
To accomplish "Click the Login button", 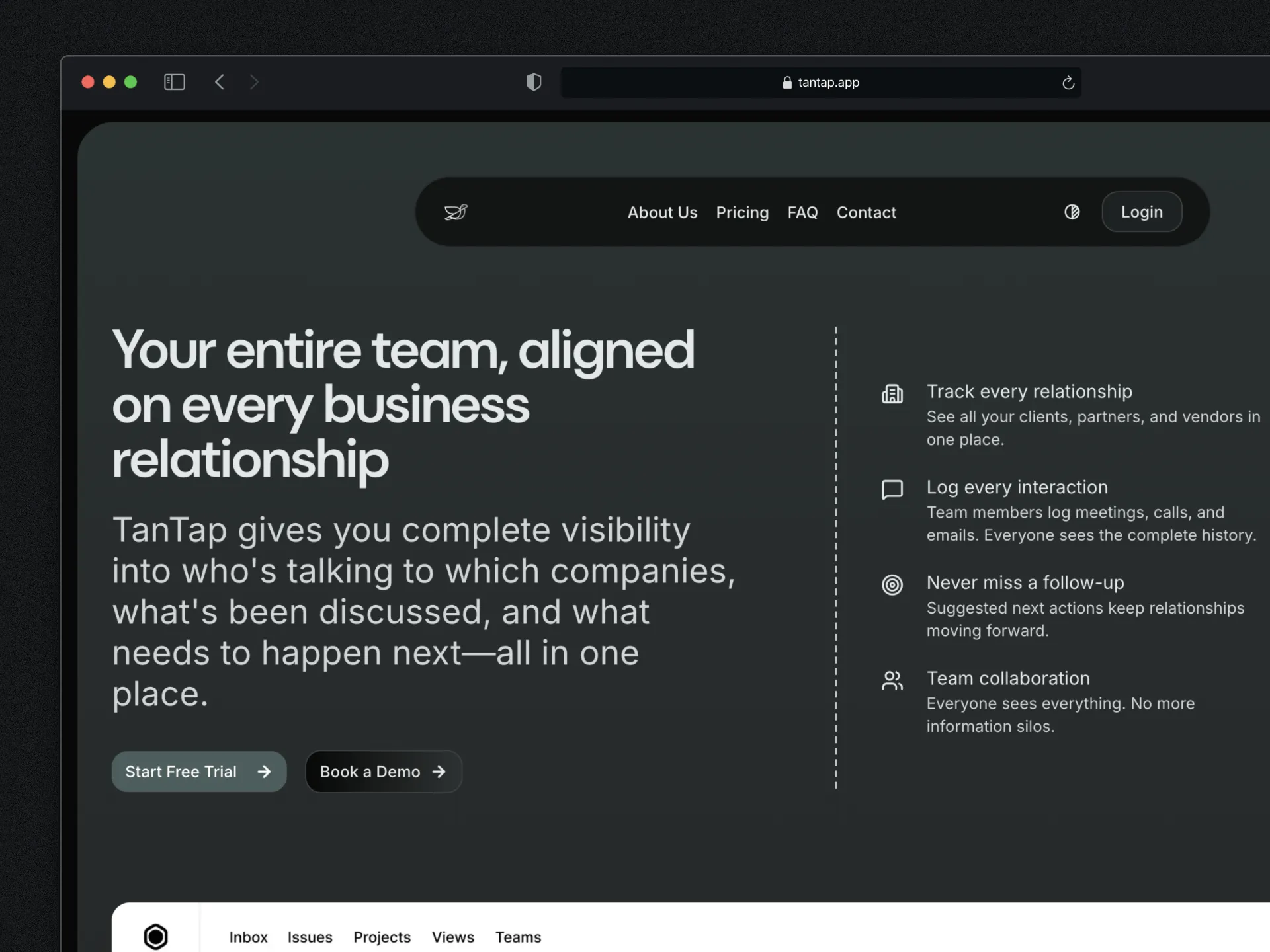I will [x=1142, y=212].
